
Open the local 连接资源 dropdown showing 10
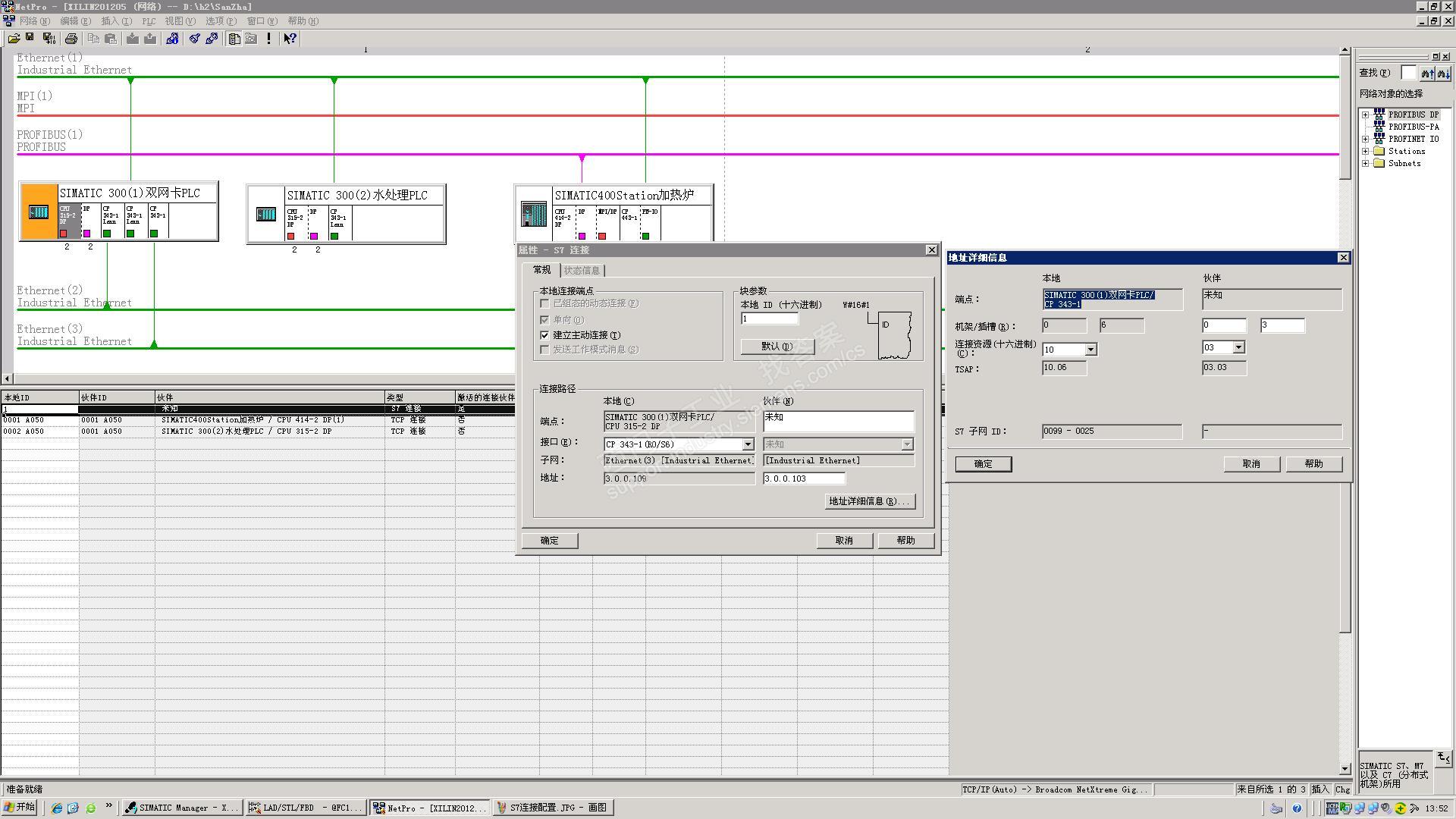pyautogui.click(x=1090, y=350)
